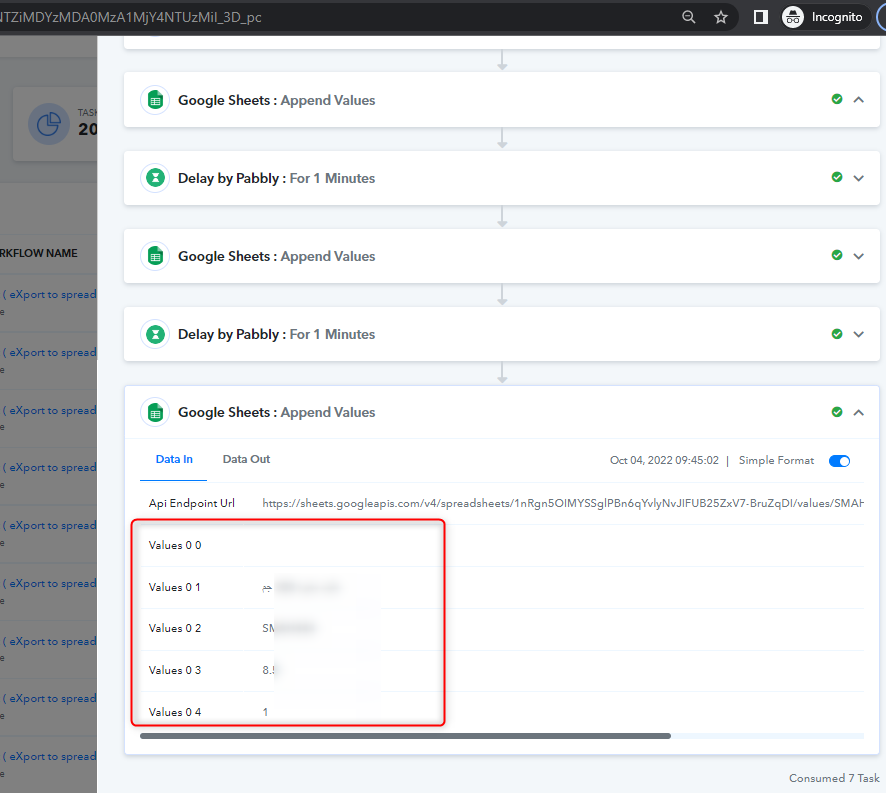Click the green success check on the step with the Data In tab
The width and height of the screenshot is (886, 793).
[837, 412]
